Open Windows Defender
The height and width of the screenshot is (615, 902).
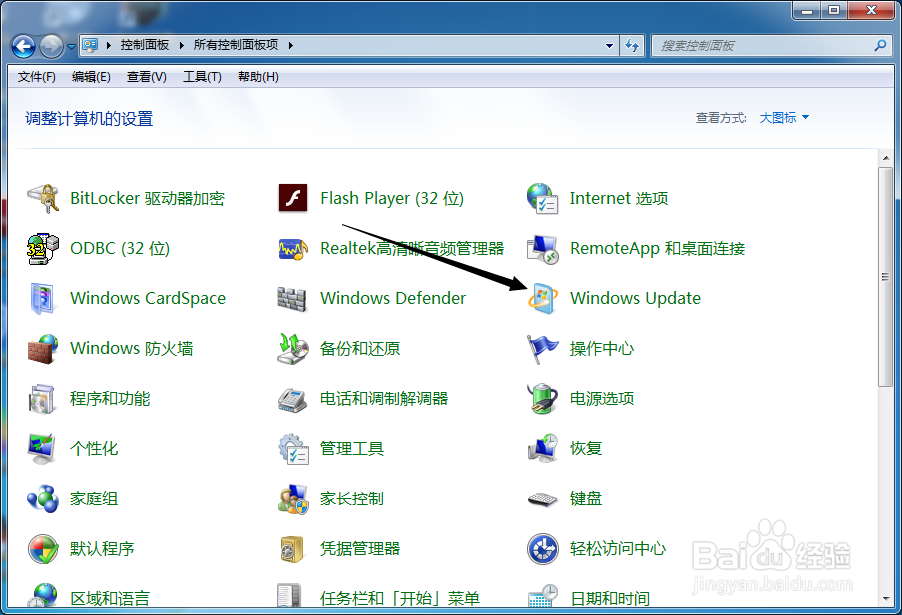[391, 298]
